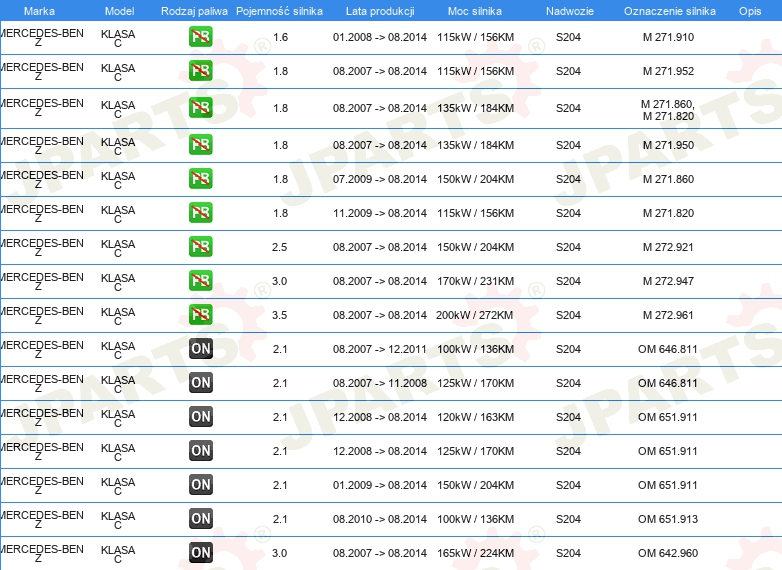Select engine code M 272.947

(x=668, y=281)
